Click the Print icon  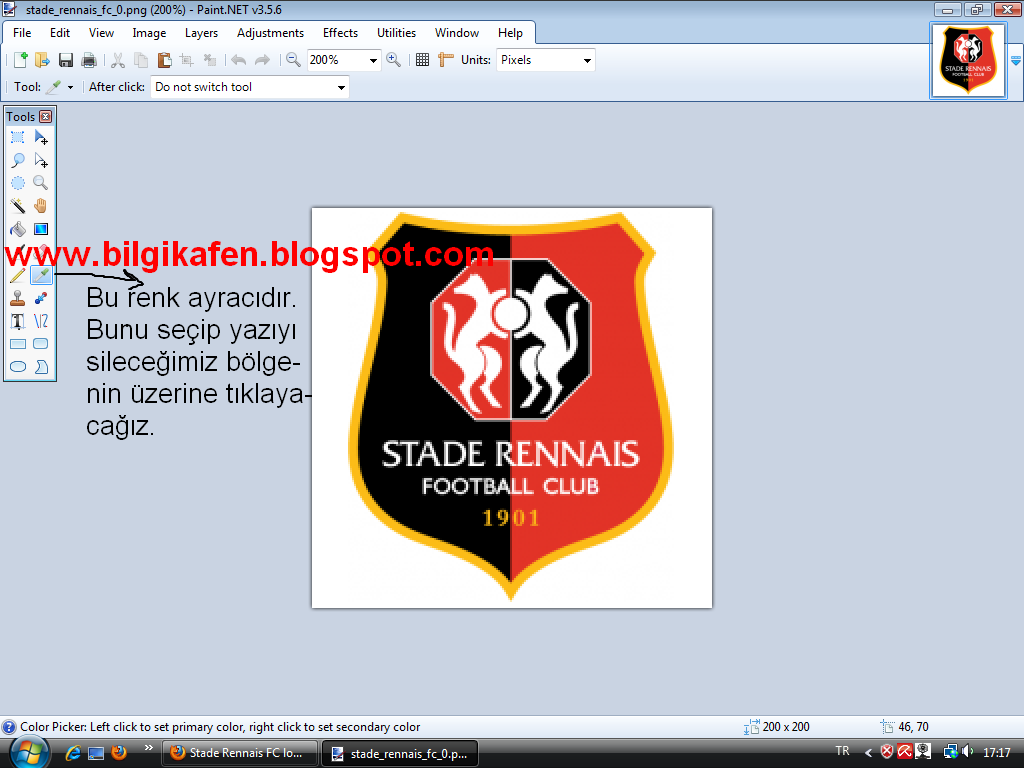point(88,60)
